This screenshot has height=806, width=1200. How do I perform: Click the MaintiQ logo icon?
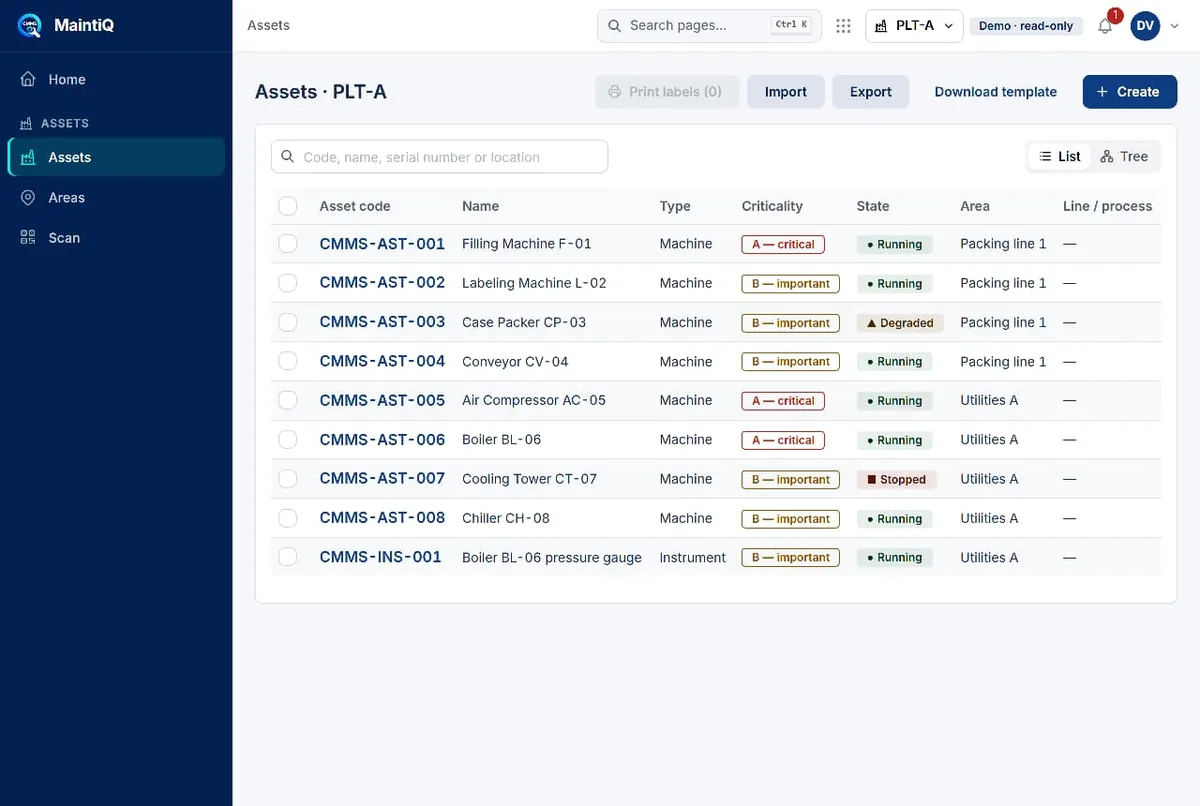tap(30, 25)
